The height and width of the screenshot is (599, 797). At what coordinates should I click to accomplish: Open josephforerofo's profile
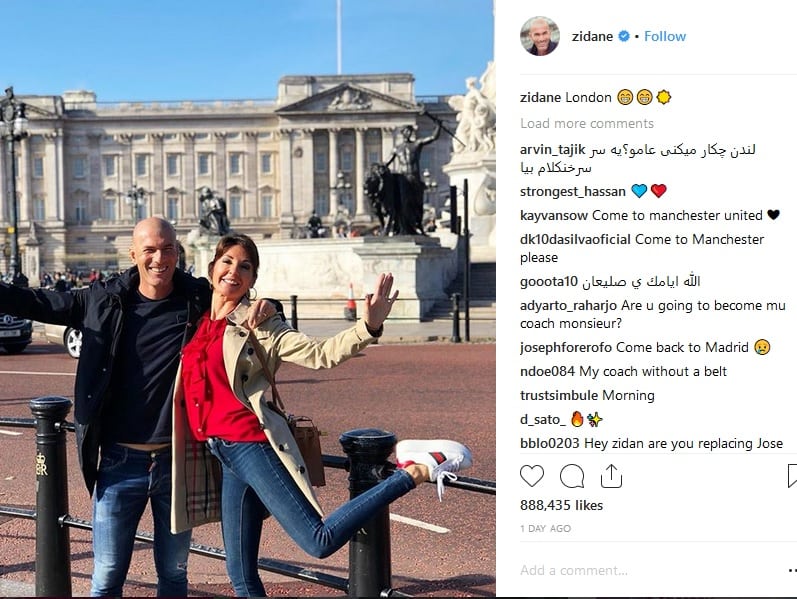click(x=566, y=347)
